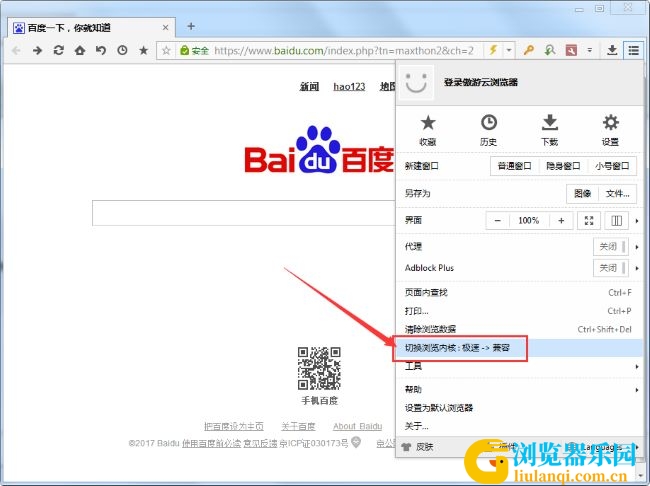The height and width of the screenshot is (486, 650).
Task: Select 关于 about menu item
Action: [x=519, y=426]
